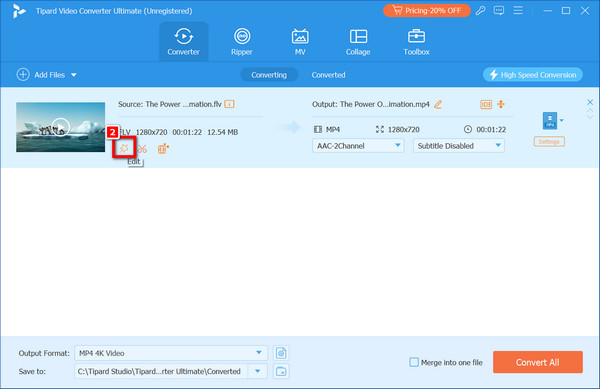Click the Convert All button
Viewport: 600px width, 389px height.
click(x=538, y=362)
